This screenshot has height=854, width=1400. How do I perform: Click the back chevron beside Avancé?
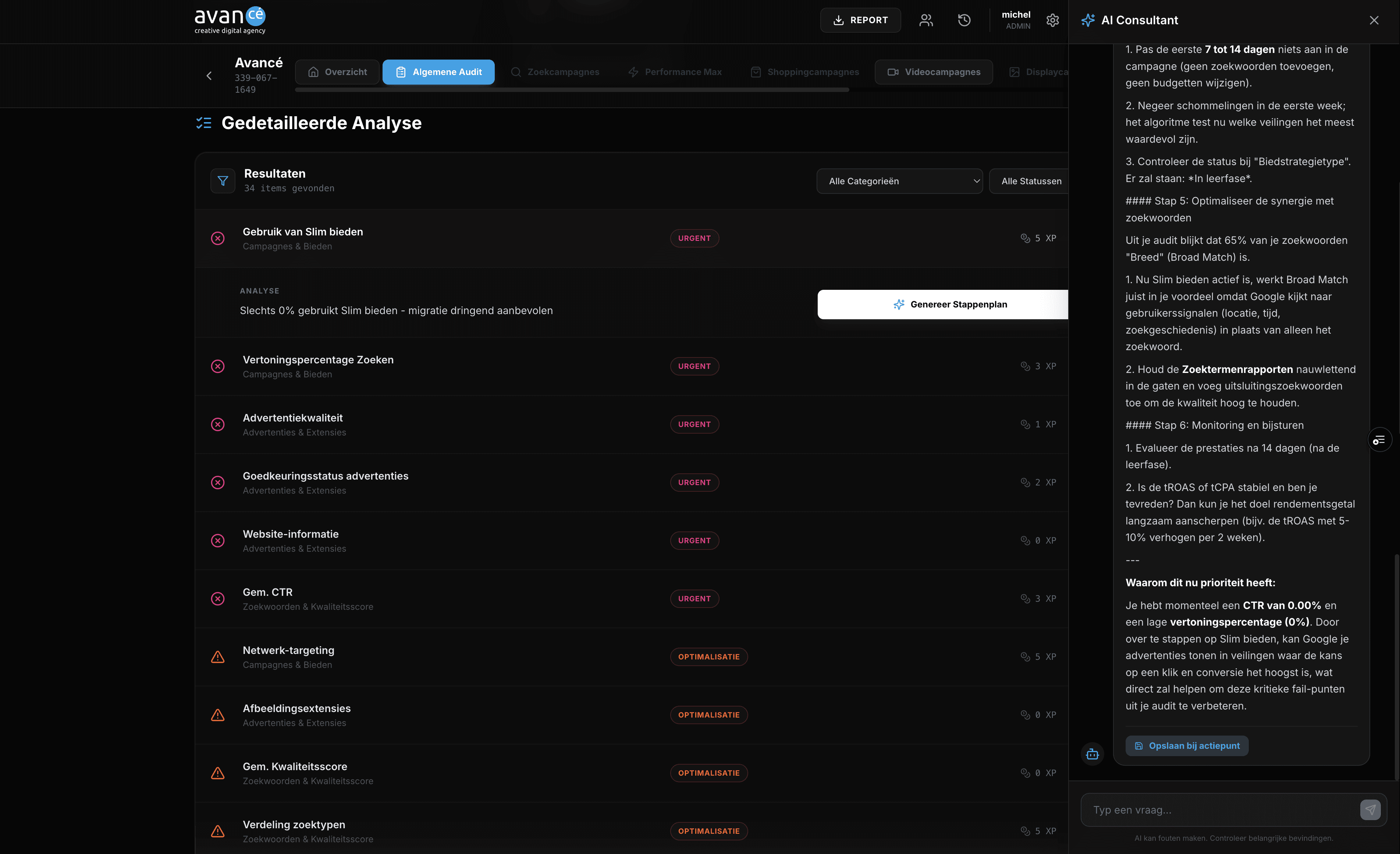(x=209, y=75)
